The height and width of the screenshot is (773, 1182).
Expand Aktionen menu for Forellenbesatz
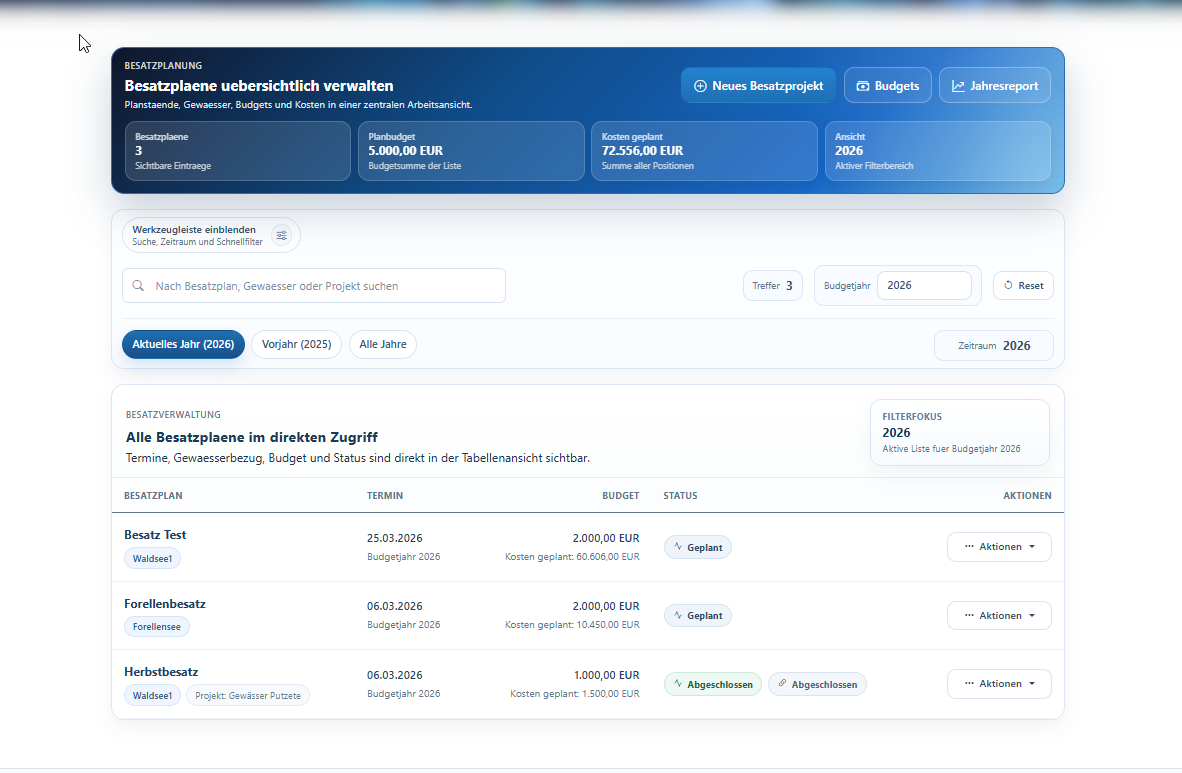click(999, 615)
